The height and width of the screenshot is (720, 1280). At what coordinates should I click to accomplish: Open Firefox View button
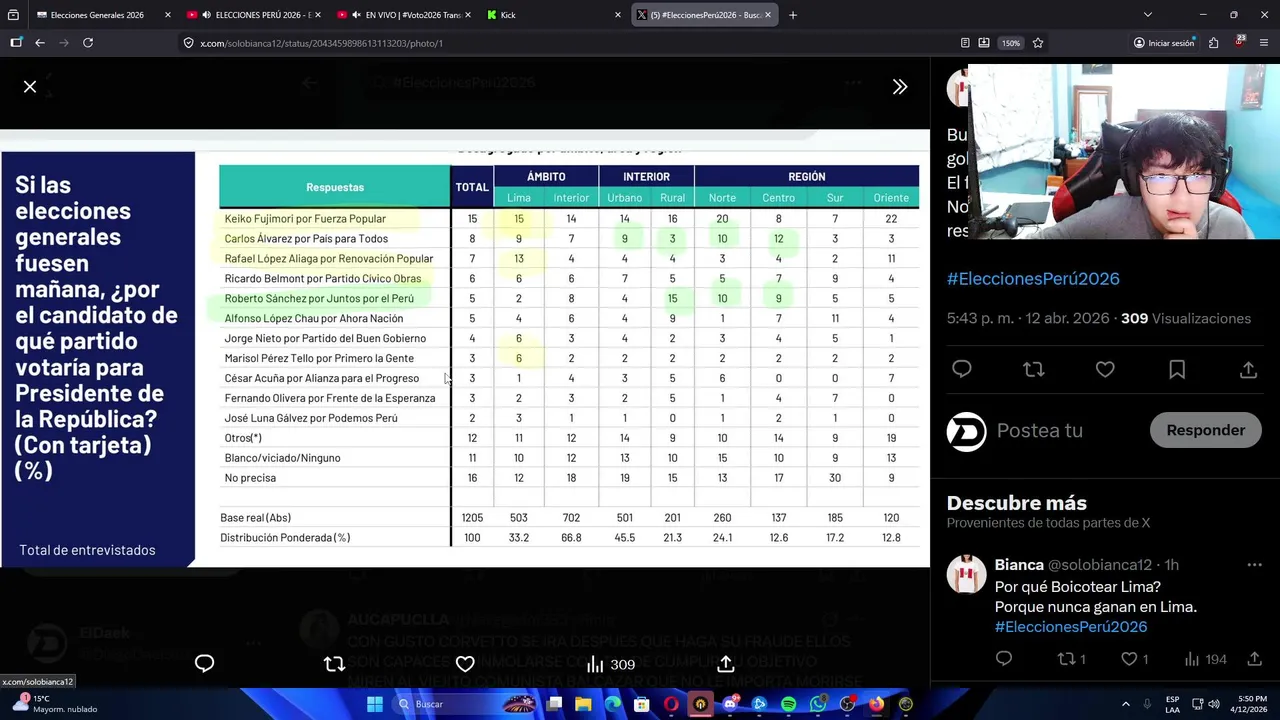coord(14,15)
